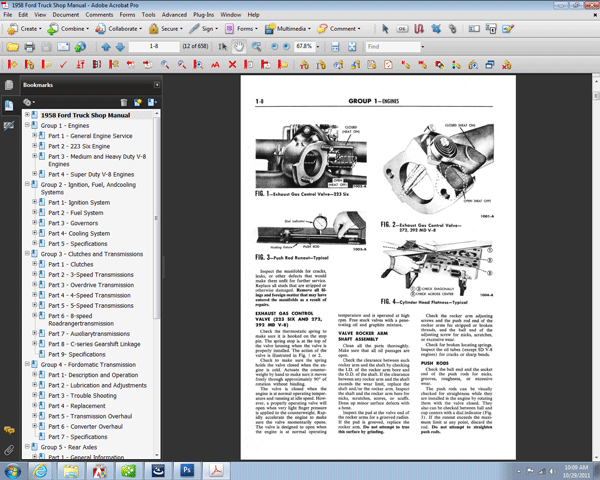Expand Part 4 - 4-Speed Transmission bookmark
600x480 pixels.
pos(34,295)
